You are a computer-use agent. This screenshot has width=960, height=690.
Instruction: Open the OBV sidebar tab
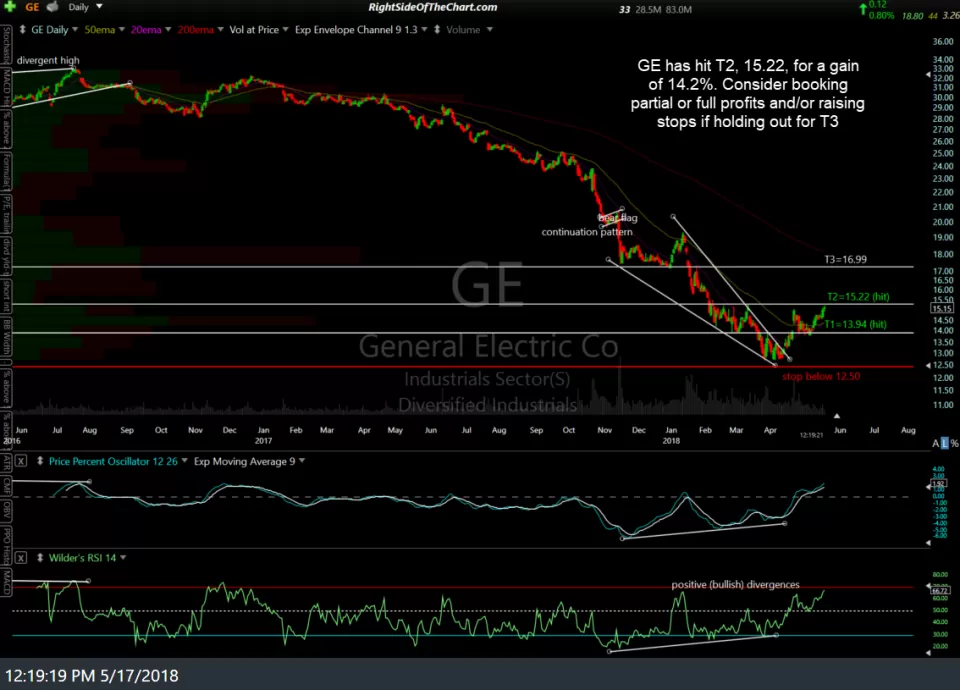coord(6,510)
